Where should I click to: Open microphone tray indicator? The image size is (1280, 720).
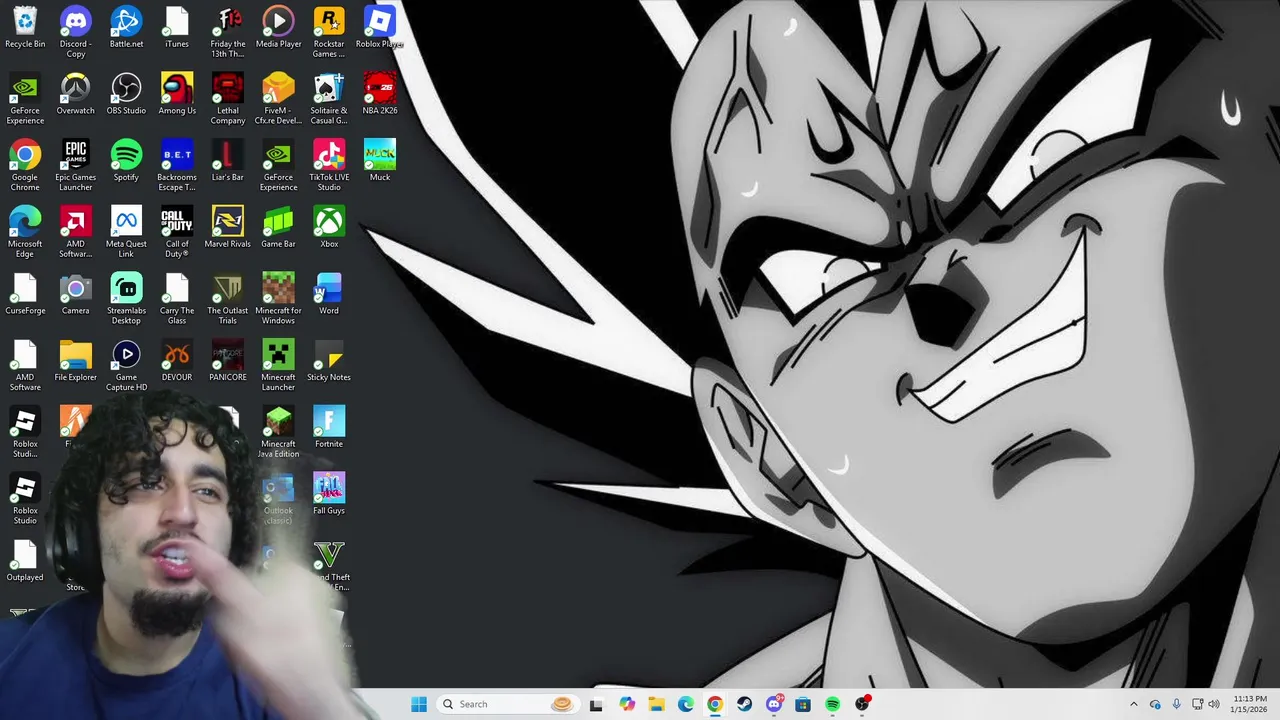[x=1176, y=704]
